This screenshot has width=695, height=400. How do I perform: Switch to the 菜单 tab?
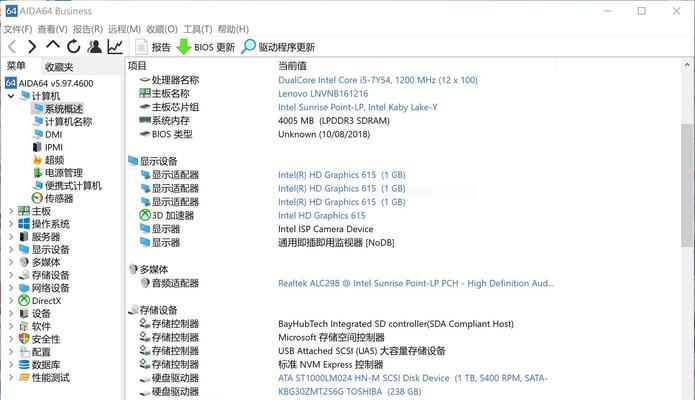[16, 66]
